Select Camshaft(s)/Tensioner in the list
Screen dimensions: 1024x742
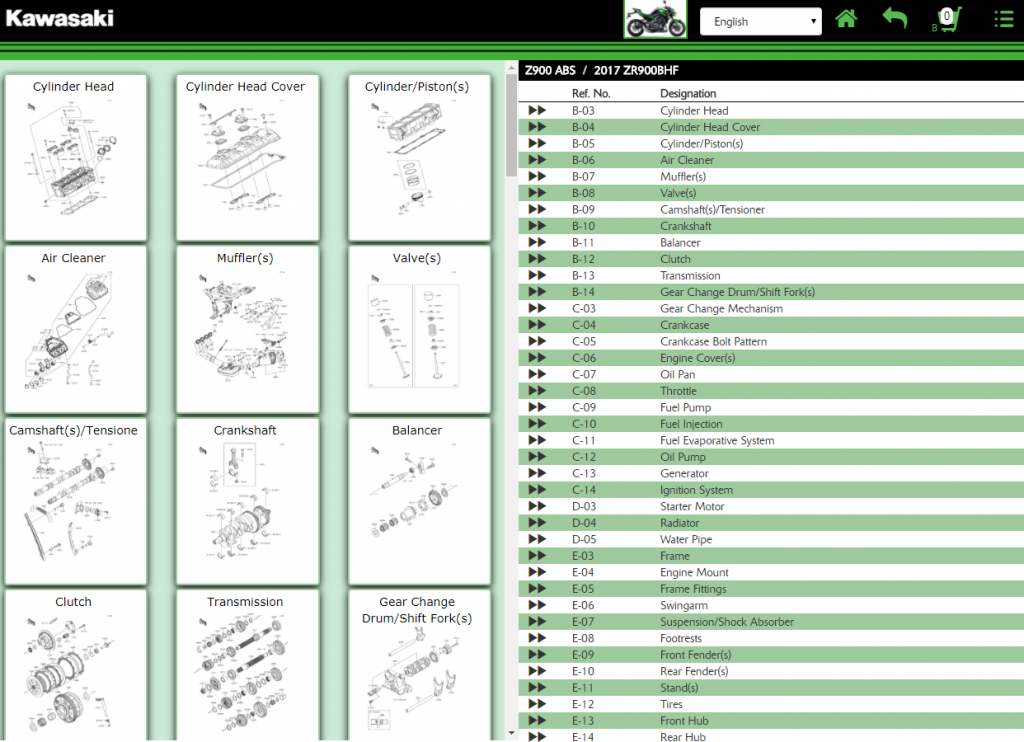tap(712, 210)
